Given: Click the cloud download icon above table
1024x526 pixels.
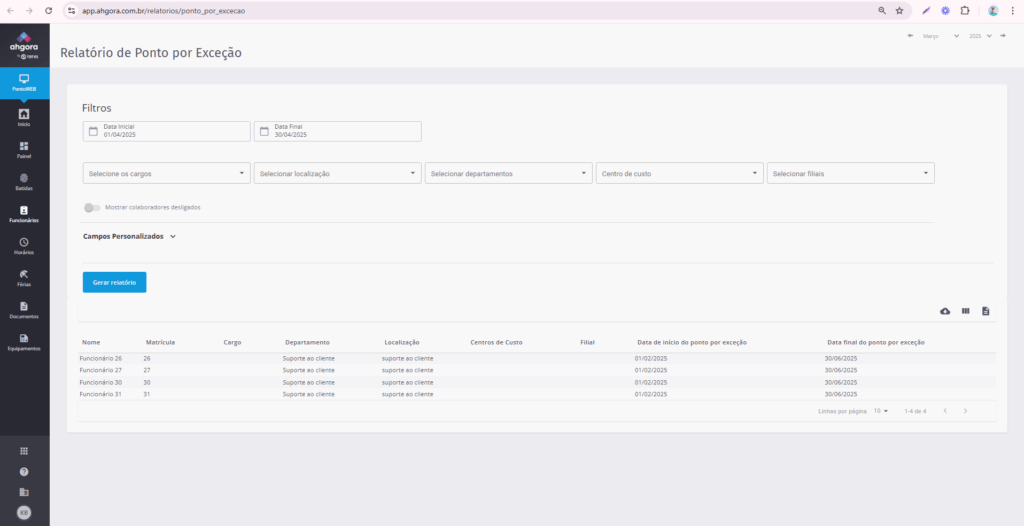Looking at the screenshot, I should pyautogui.click(x=945, y=311).
